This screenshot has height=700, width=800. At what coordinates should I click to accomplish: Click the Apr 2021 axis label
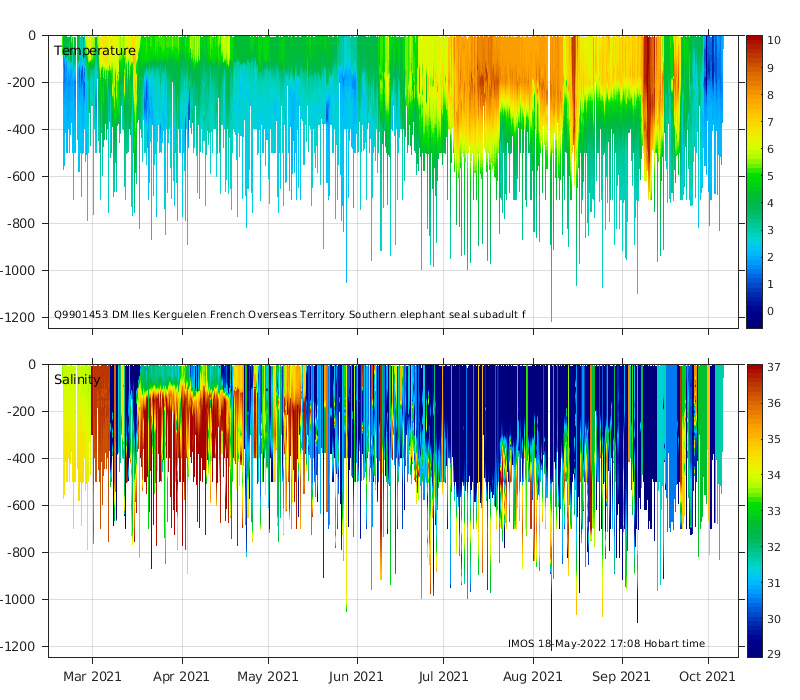[182, 677]
